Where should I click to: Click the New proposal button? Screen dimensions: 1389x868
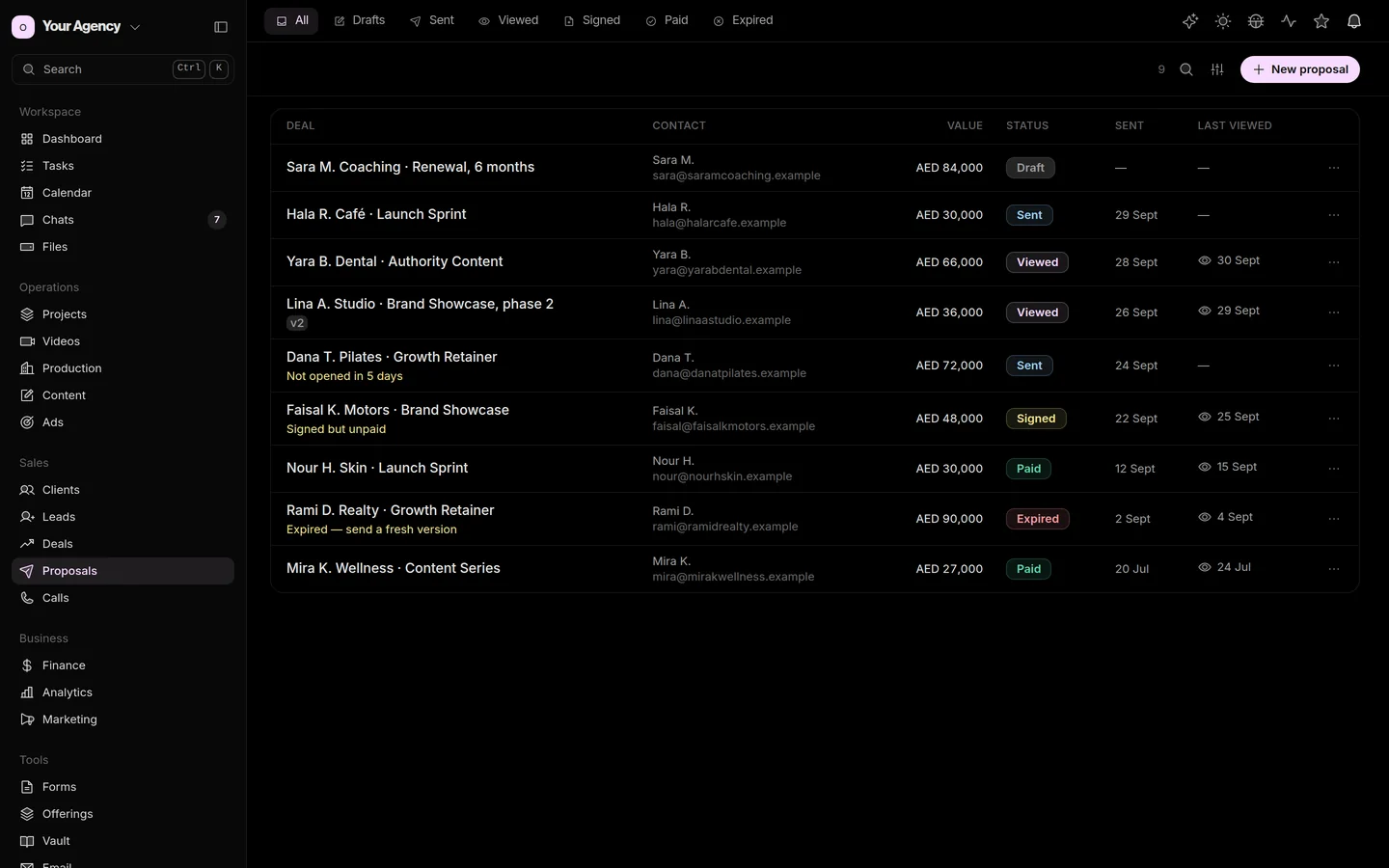(x=1300, y=69)
